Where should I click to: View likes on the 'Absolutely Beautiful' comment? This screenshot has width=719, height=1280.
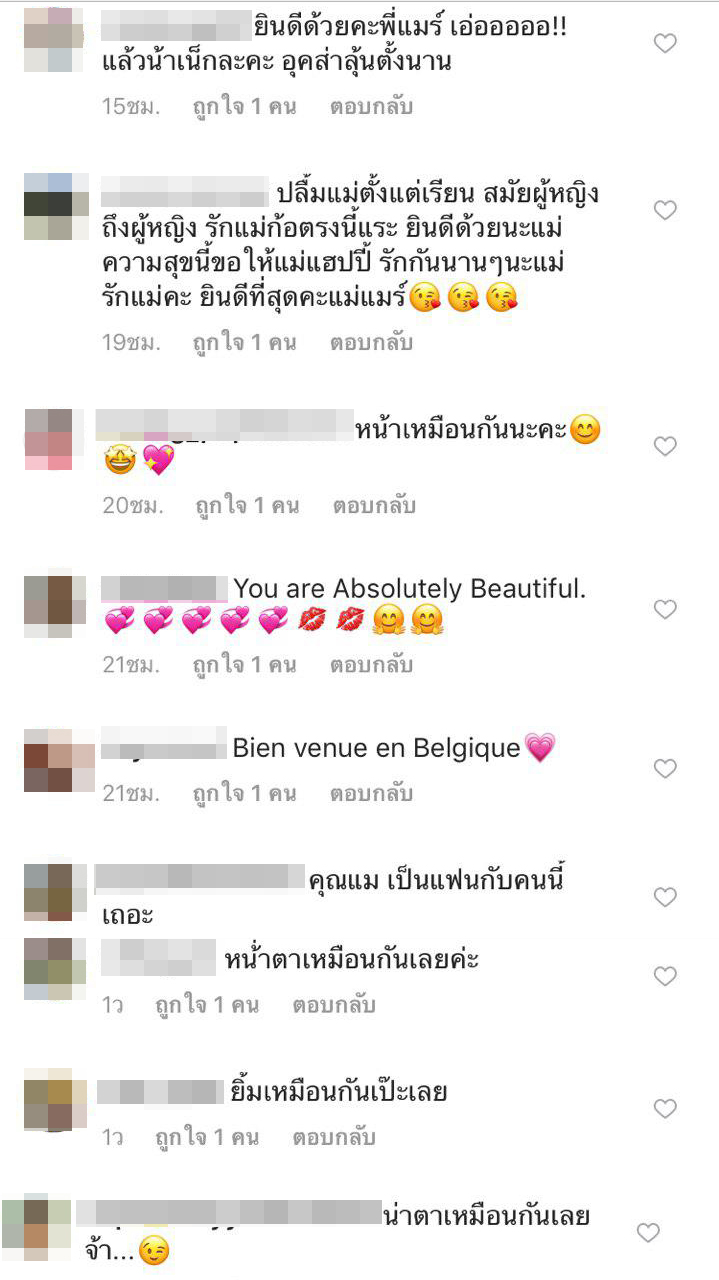pyautogui.click(x=245, y=664)
